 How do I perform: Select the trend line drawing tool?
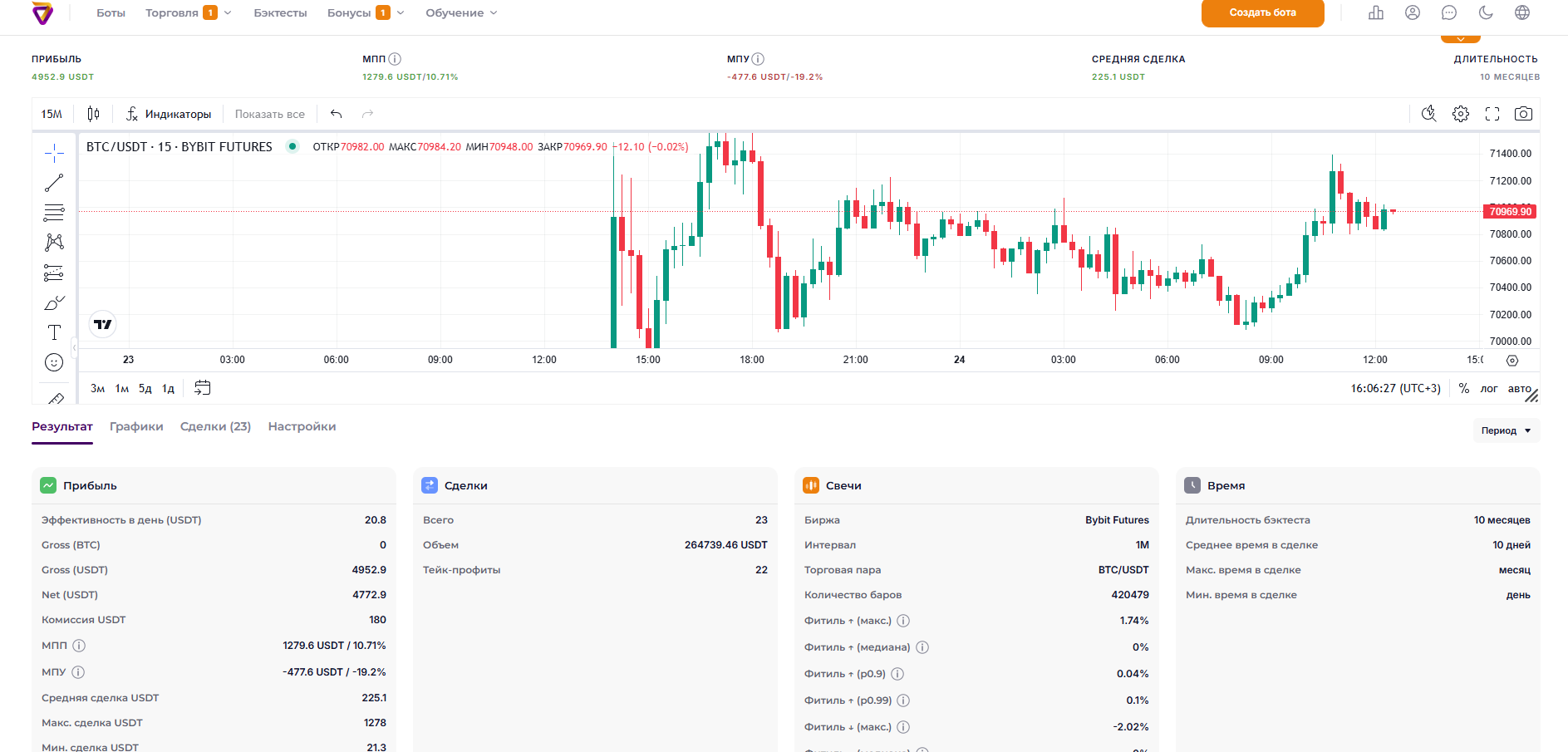coord(54,183)
